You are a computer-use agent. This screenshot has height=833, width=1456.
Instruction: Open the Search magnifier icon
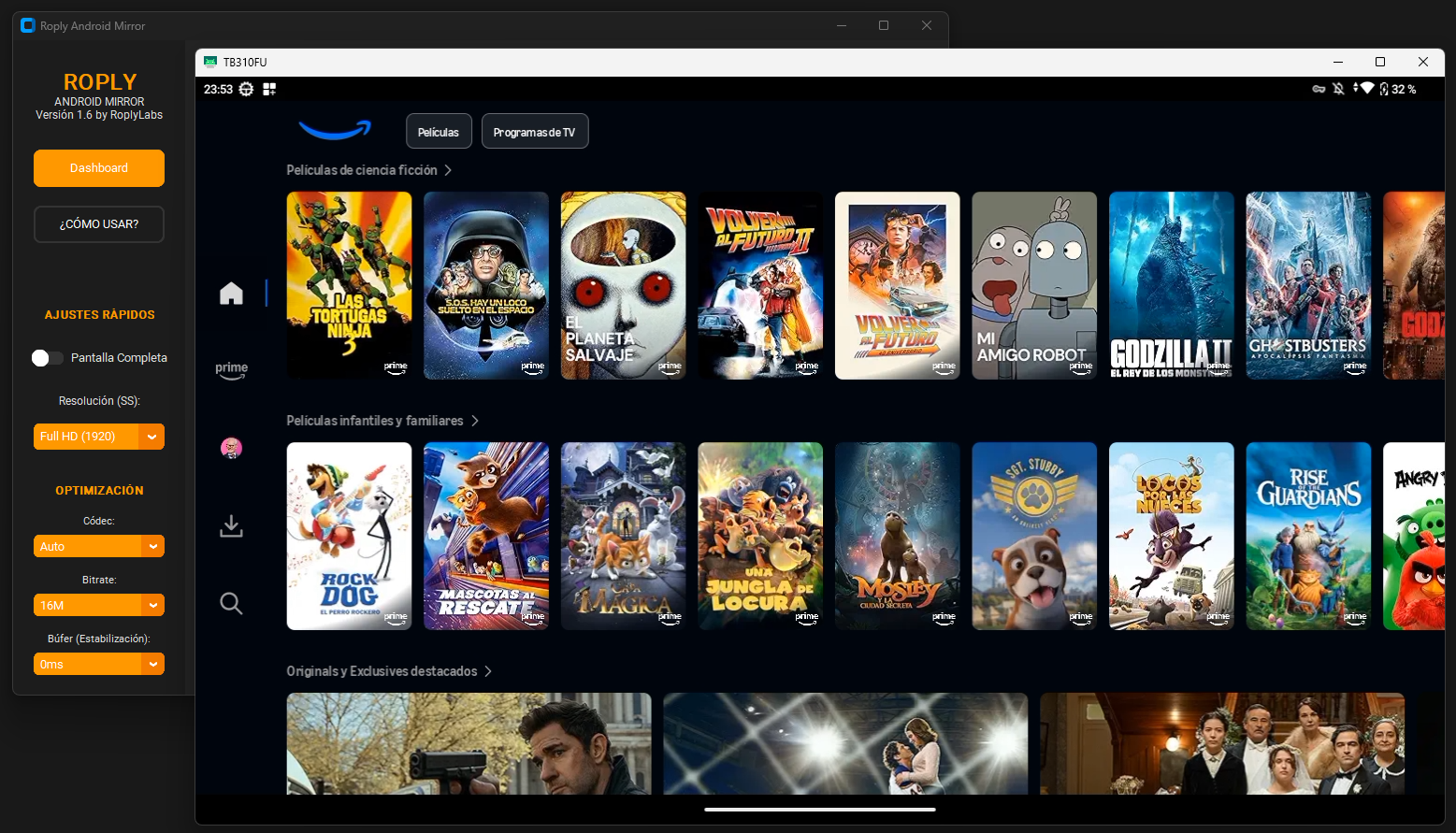pos(231,603)
